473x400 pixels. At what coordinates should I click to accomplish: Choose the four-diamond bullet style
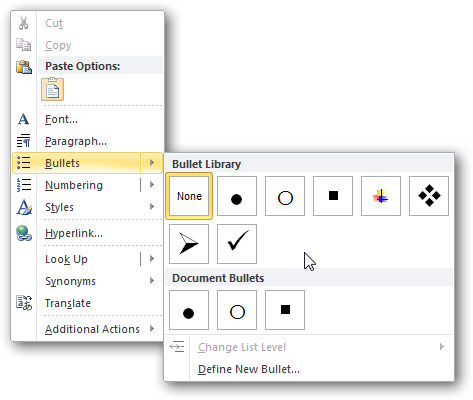429,196
